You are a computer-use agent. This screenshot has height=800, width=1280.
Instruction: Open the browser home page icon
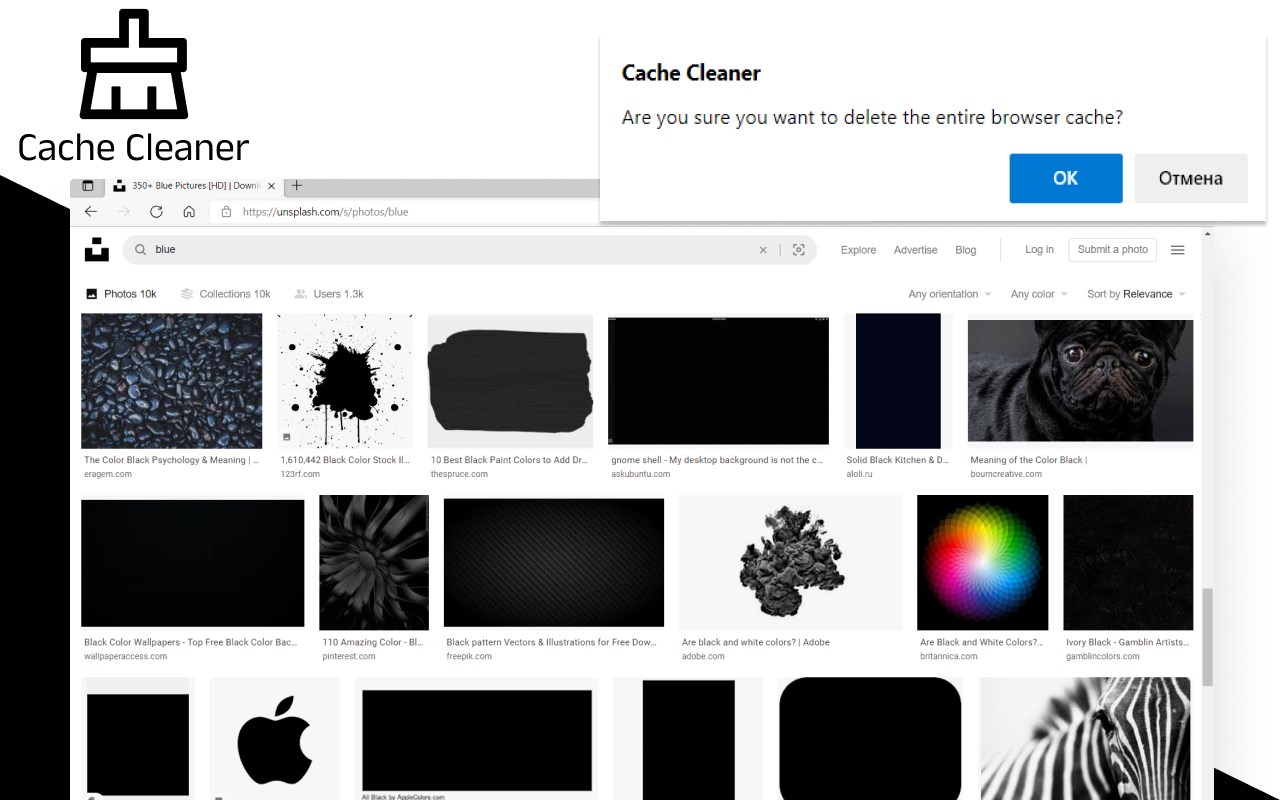click(189, 212)
